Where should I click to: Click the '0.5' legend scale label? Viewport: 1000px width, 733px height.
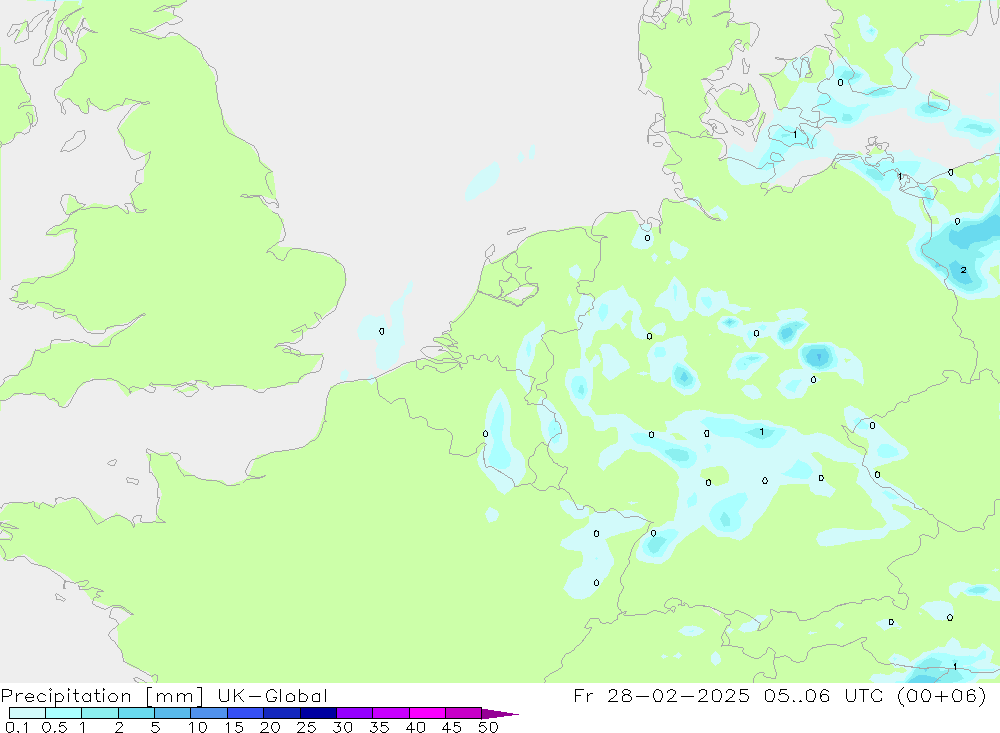54,727
